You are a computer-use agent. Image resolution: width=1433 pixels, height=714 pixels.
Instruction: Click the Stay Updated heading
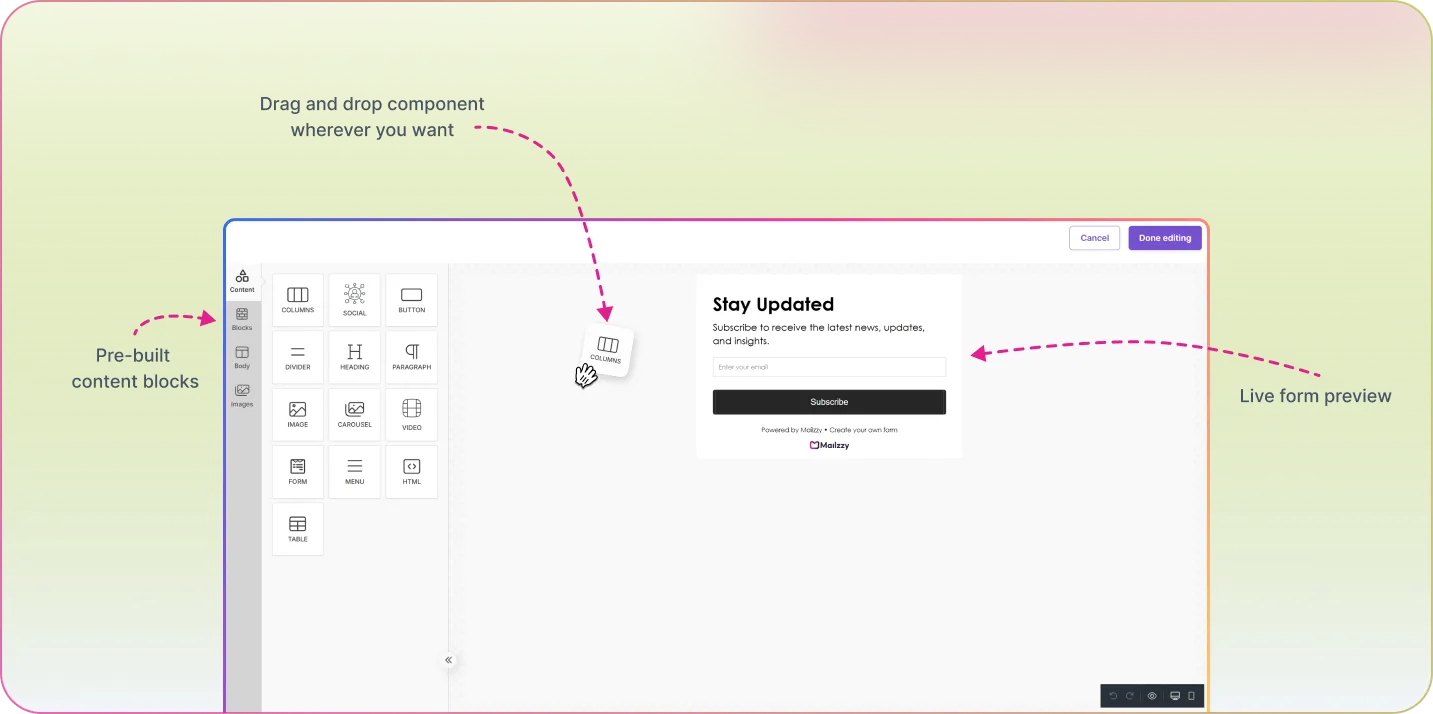[x=773, y=304]
